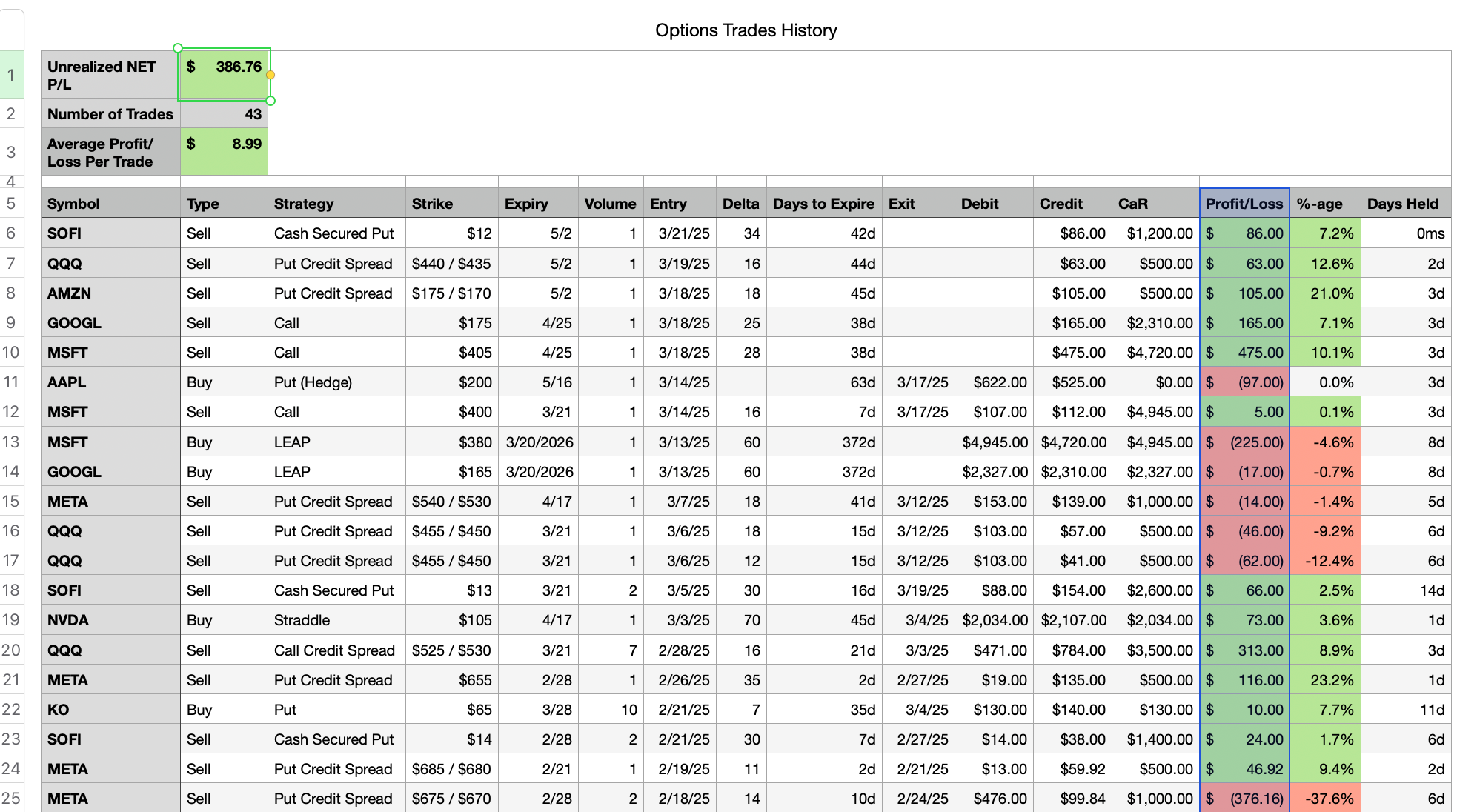Select the volume 7 cell for QQQ

(611, 650)
